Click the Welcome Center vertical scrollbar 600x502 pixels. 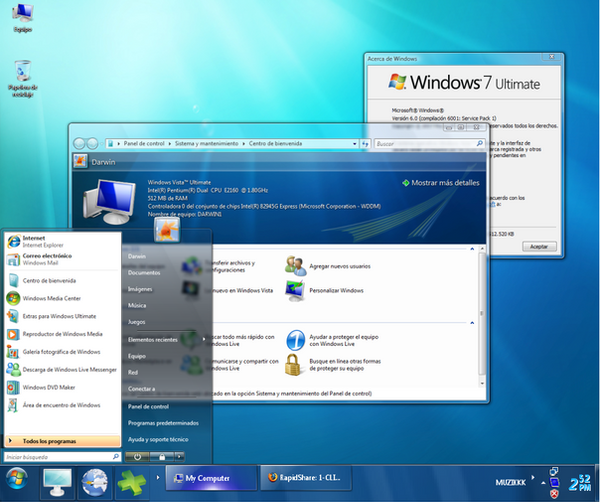[x=482, y=316]
